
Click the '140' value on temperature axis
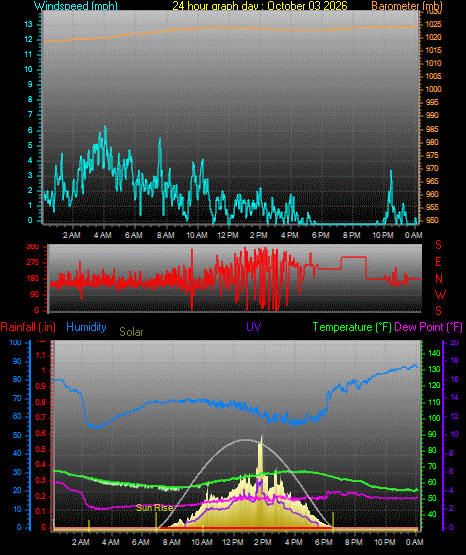[434, 353]
